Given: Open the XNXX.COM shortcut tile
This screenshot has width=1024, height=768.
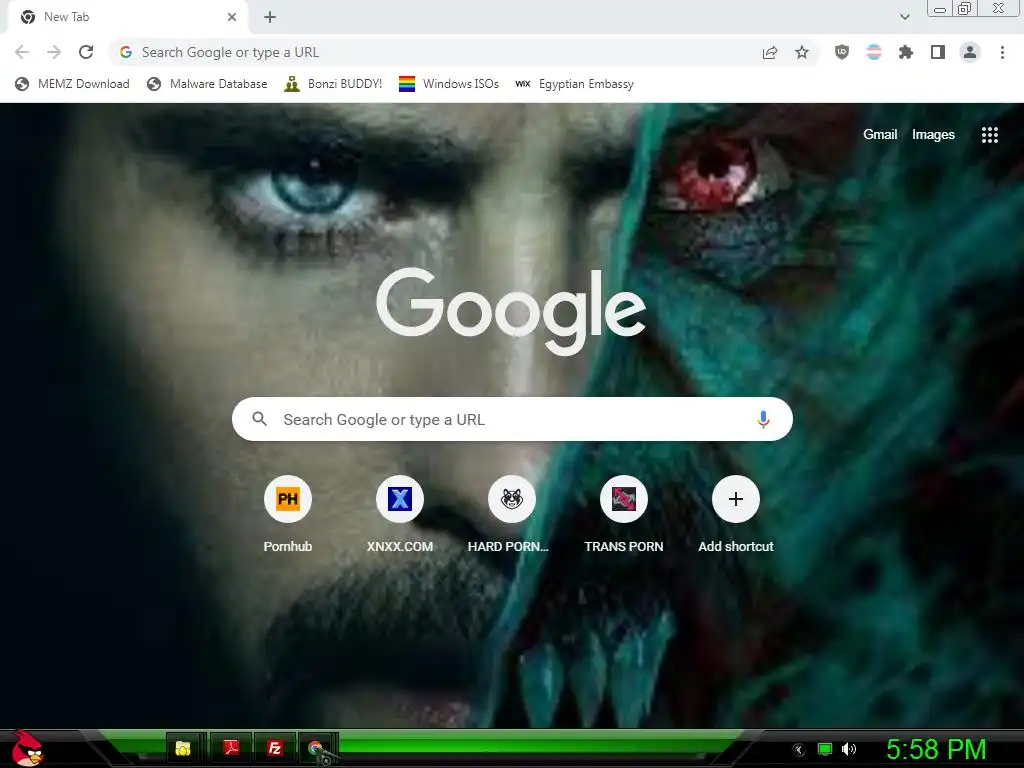Looking at the screenshot, I should point(400,515).
